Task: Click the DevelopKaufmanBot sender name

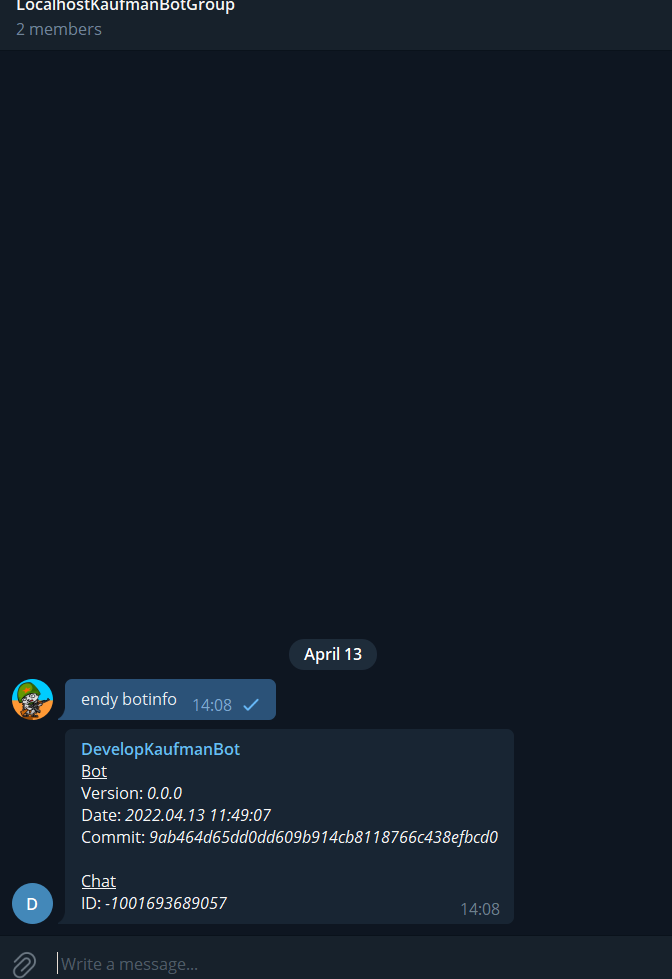Action: (x=161, y=749)
